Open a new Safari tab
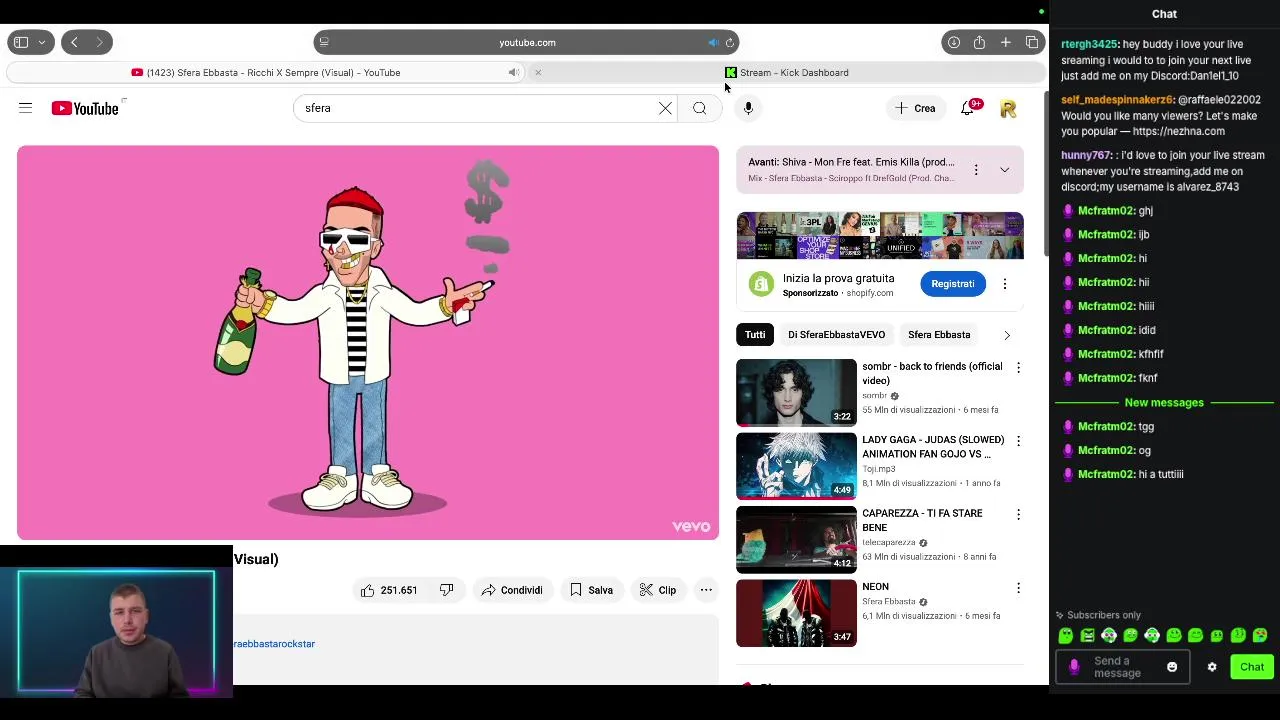This screenshot has height=720, width=1280. point(1005,42)
